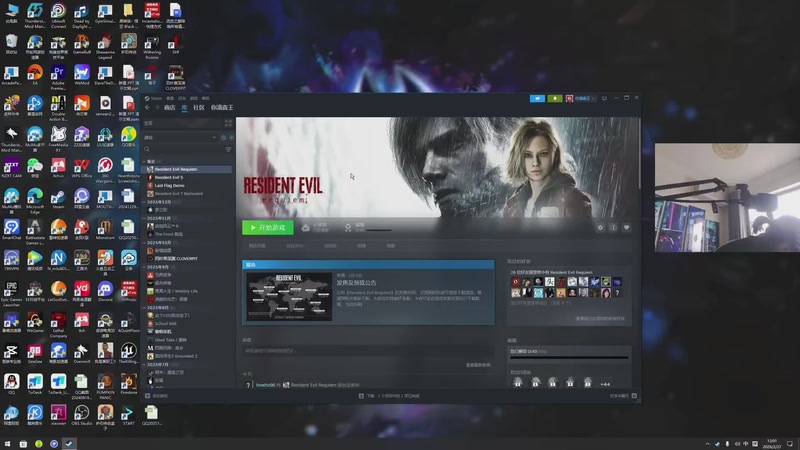Open the 游戏 library filter dropdown
The image size is (800, 450).
(181, 138)
